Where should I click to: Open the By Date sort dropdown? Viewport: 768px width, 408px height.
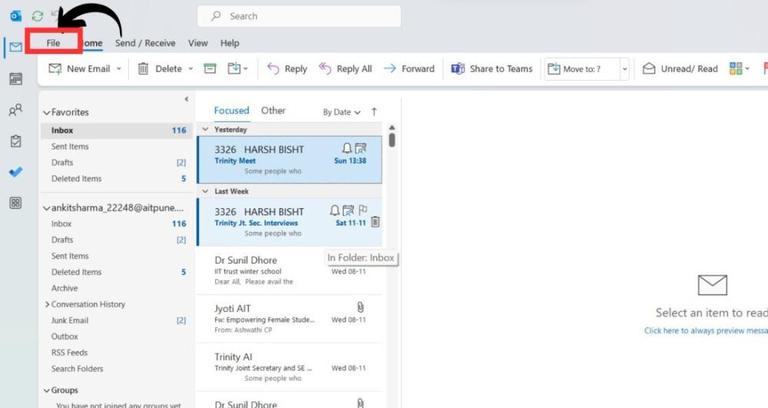342,112
